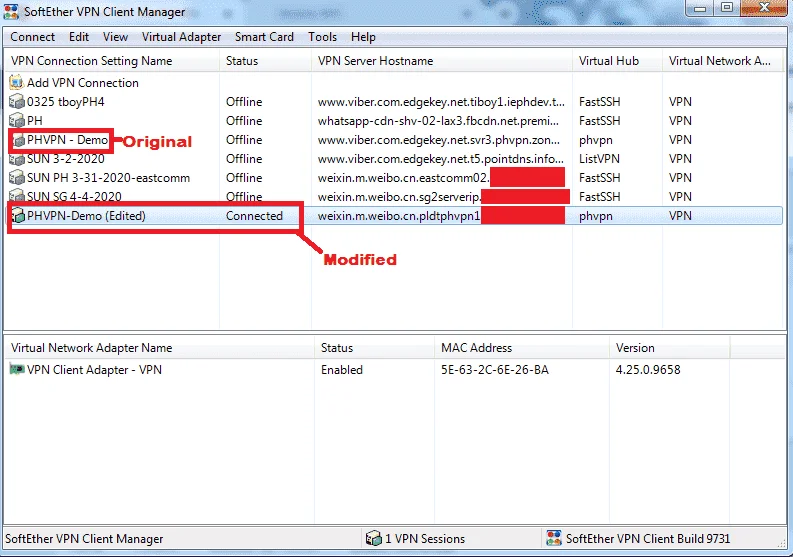Viewport: 793px width, 557px height.
Task: Click phvpn hub of PHVPN-Demo (Edited)
Action: point(596,216)
